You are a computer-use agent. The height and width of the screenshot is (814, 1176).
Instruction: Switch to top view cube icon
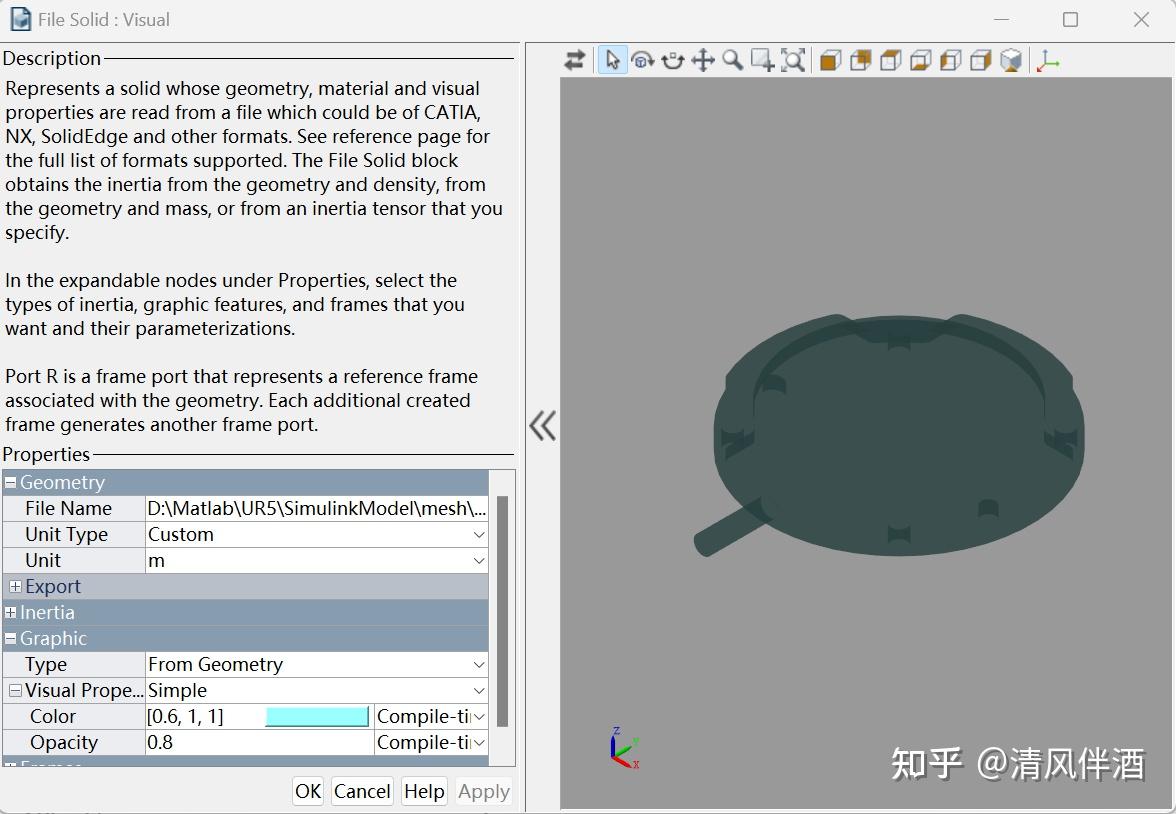[x=890, y=60]
